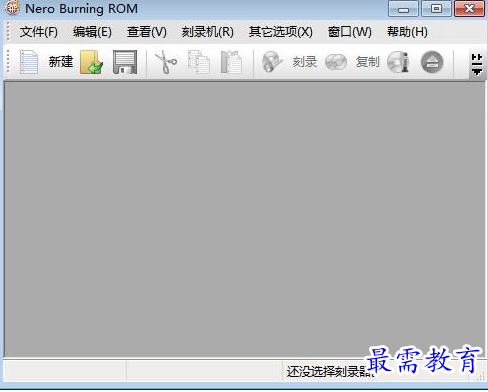Open the 窗口(W) menu
The width and height of the screenshot is (488, 392).
point(350,32)
